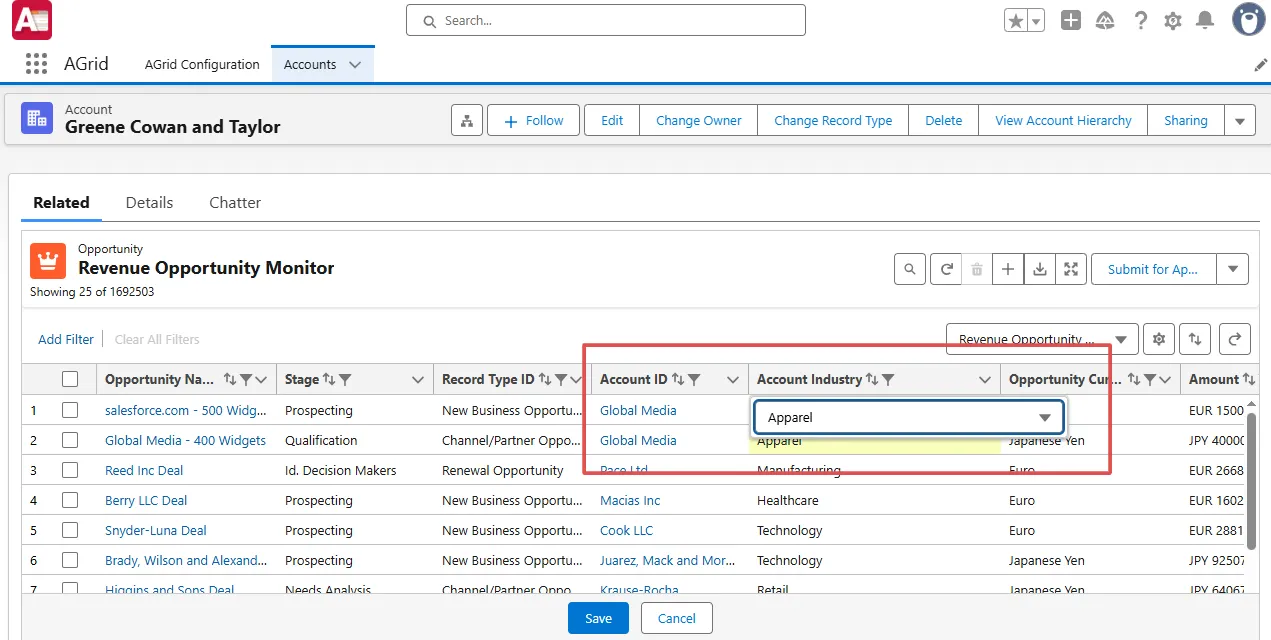Toggle the select-all rows checkbox
This screenshot has height=640, width=1271.
[x=70, y=379]
